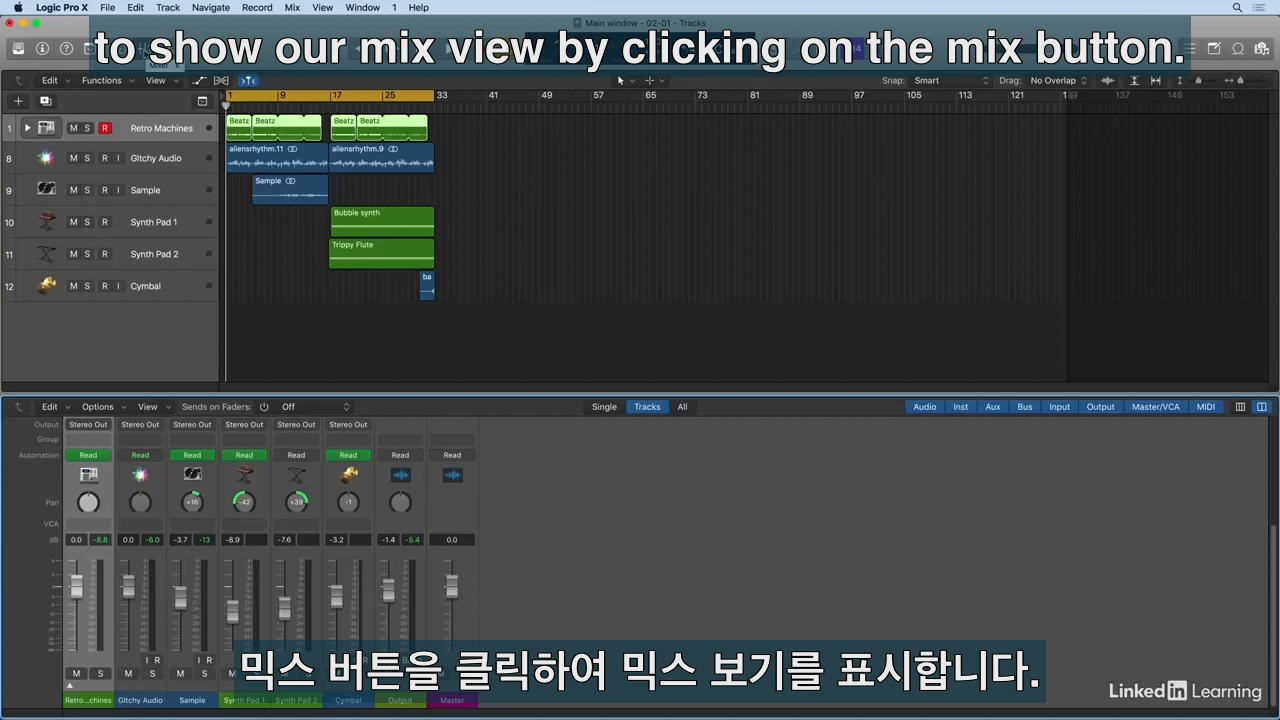Solo the Sample channel strip in mixer
The width and height of the screenshot is (1280, 720).
point(204,673)
